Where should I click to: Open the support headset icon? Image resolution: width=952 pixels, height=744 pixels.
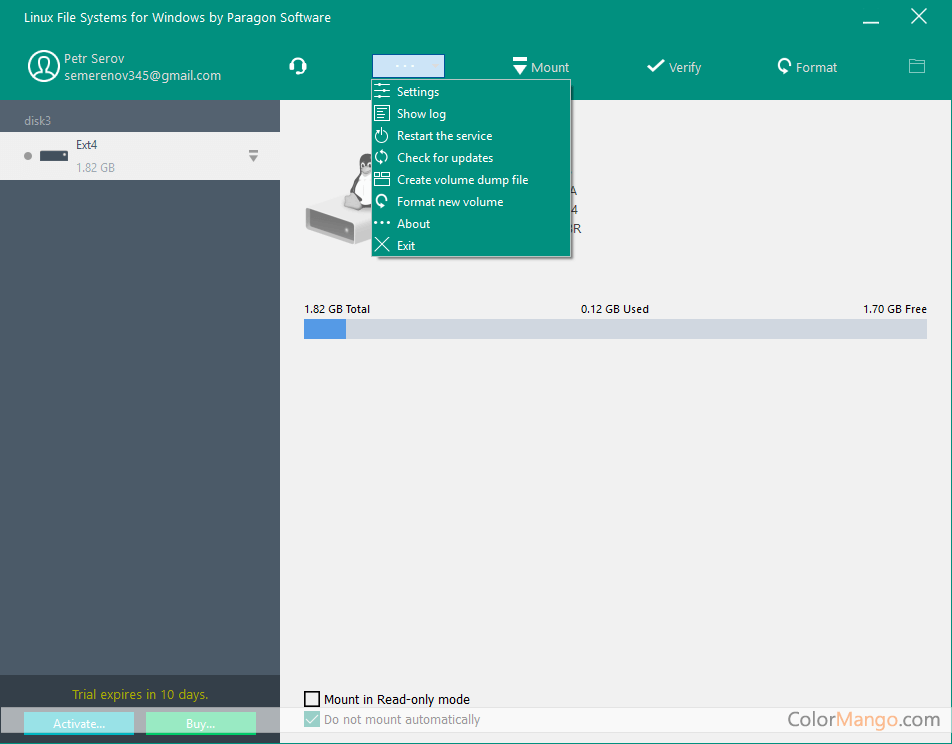coord(297,66)
